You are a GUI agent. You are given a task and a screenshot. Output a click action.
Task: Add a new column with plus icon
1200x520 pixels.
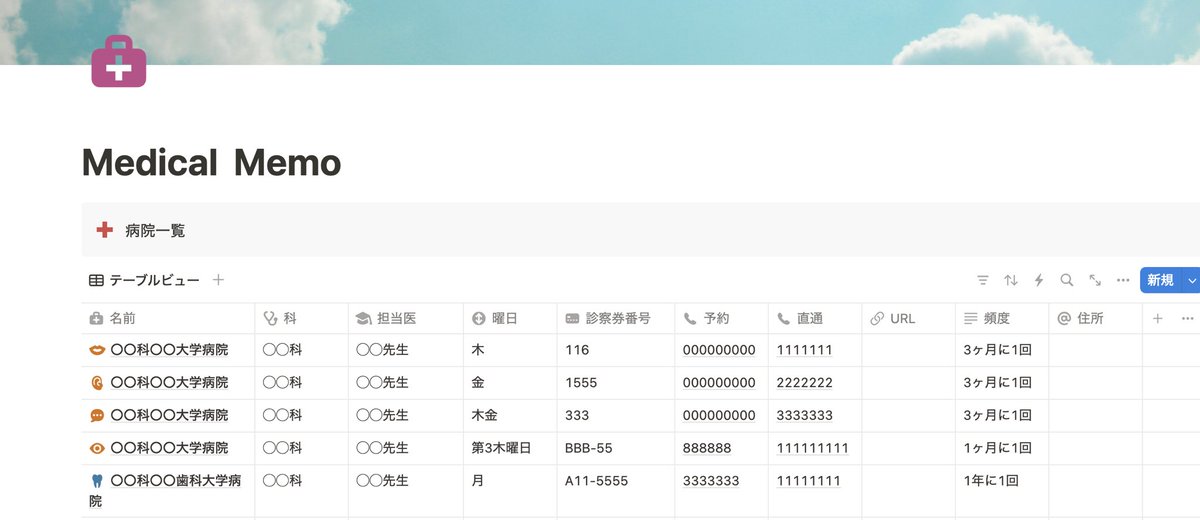tap(1158, 319)
